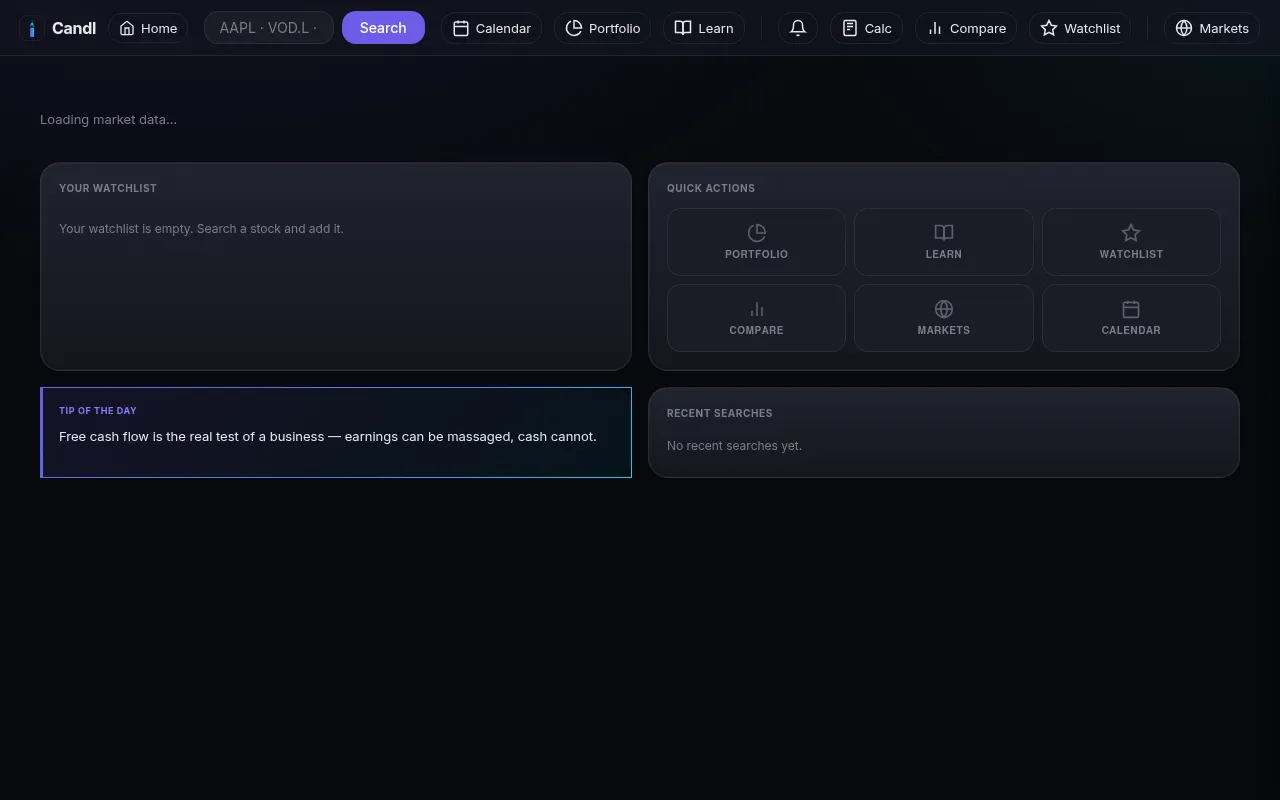Click the Tip of the Day quote text
Image resolution: width=1280 pixels, height=800 pixels.
click(x=328, y=437)
